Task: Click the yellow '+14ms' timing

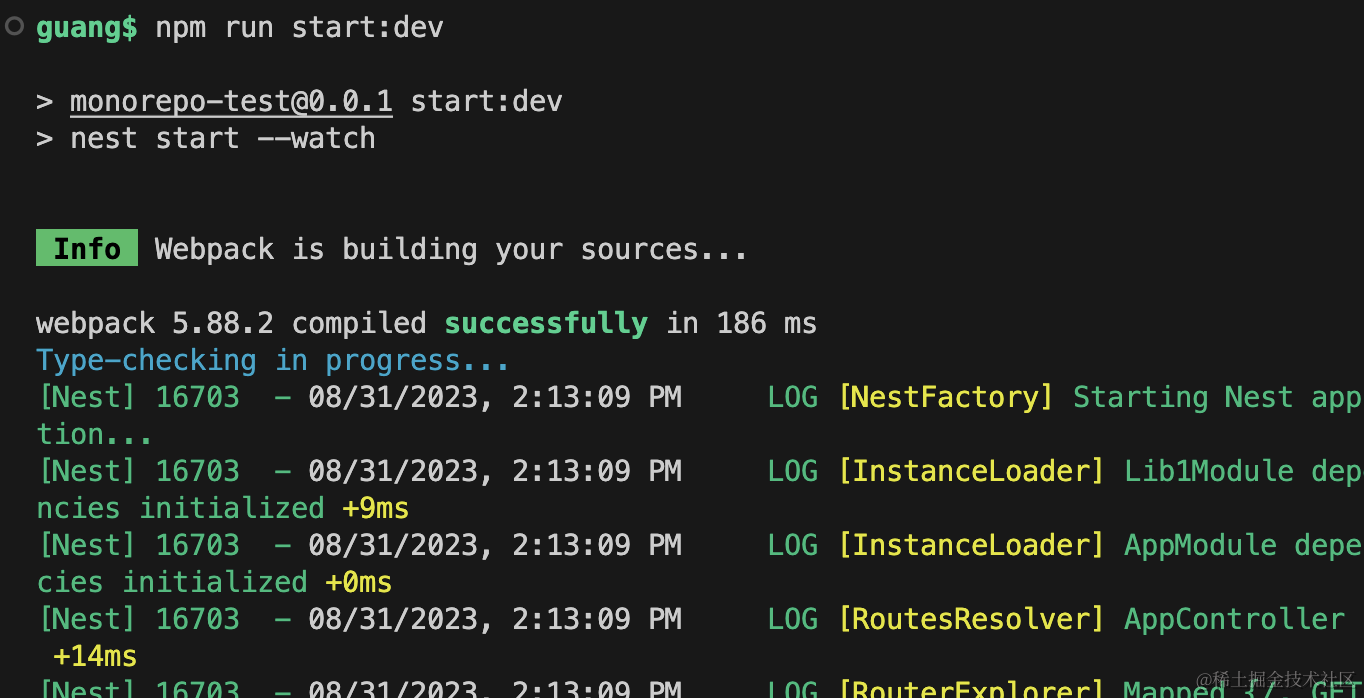Action: 95,656
